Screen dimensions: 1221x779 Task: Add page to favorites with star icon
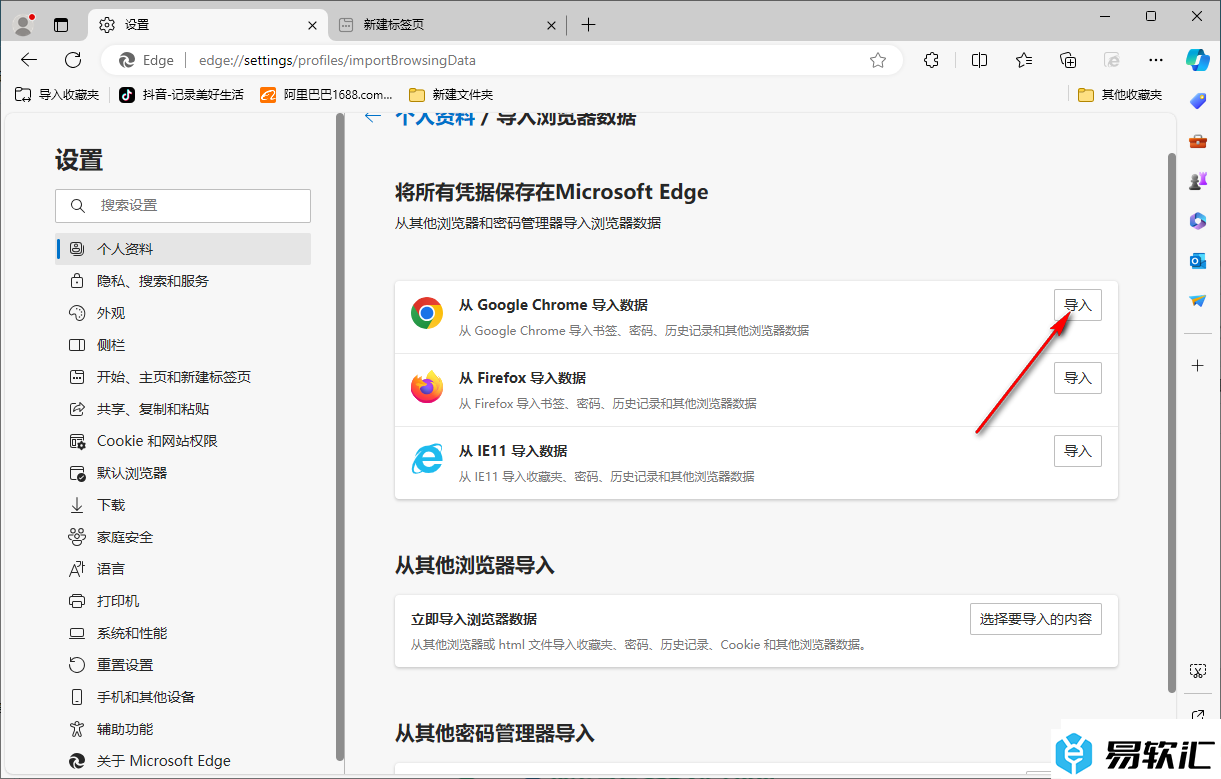pyautogui.click(x=878, y=60)
